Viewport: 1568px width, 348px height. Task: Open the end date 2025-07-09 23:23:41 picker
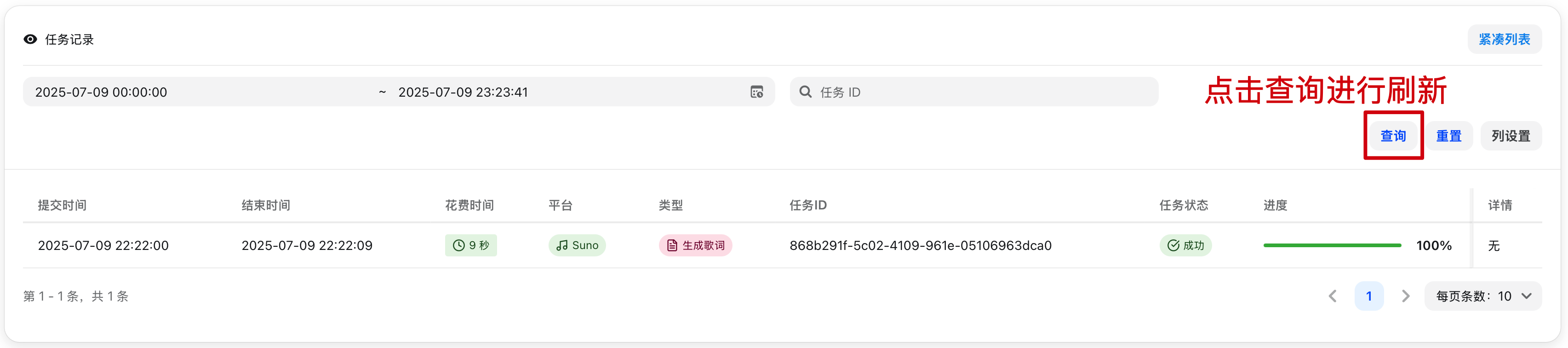coord(463,92)
